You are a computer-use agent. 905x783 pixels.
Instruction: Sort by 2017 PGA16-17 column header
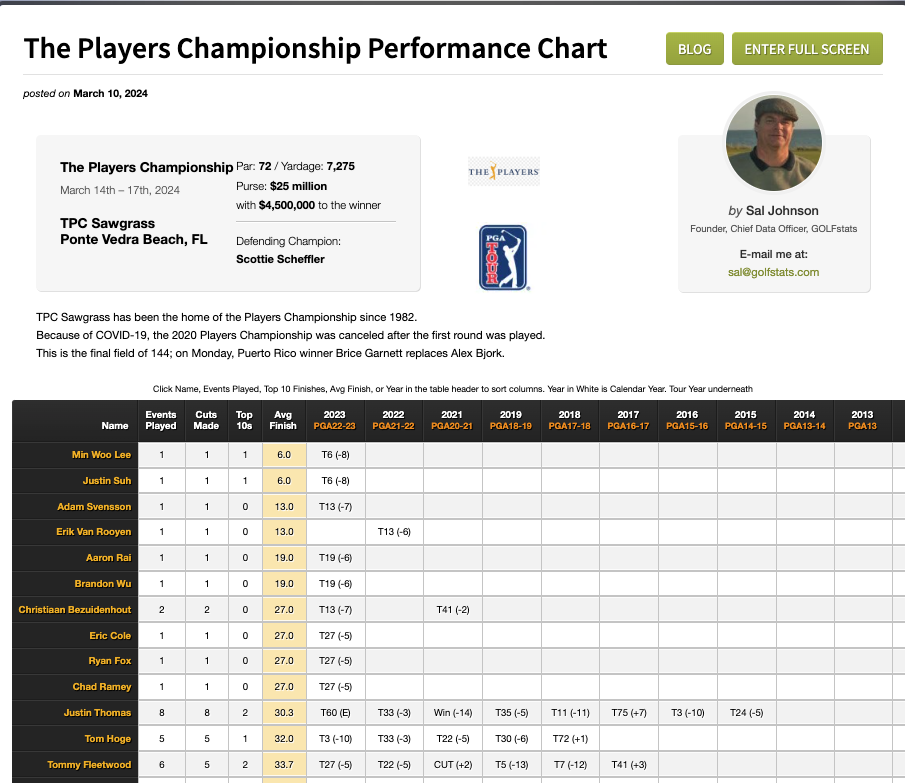click(x=628, y=420)
